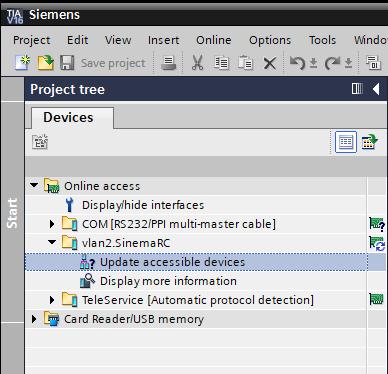Click the TIA Portal V16 logo icon

point(15,16)
